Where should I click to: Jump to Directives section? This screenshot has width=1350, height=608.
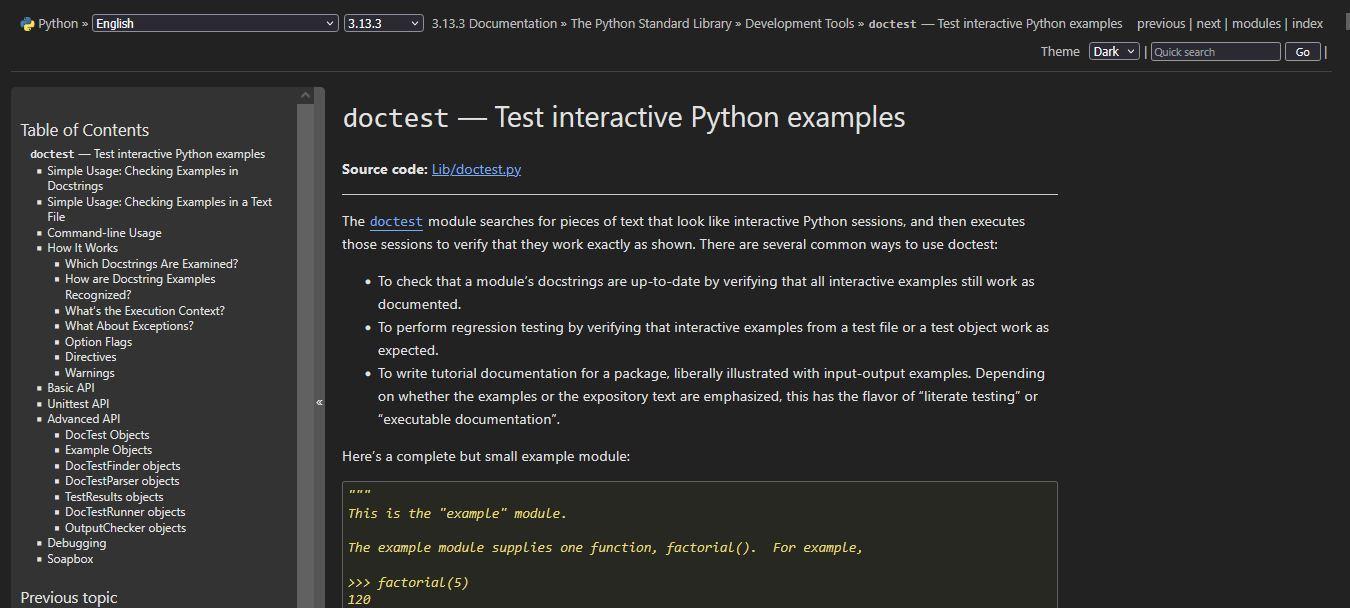[90, 357]
